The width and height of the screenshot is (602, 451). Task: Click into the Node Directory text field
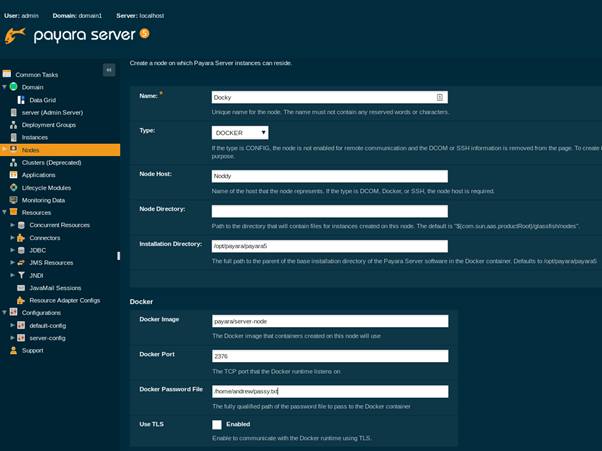(x=329, y=211)
